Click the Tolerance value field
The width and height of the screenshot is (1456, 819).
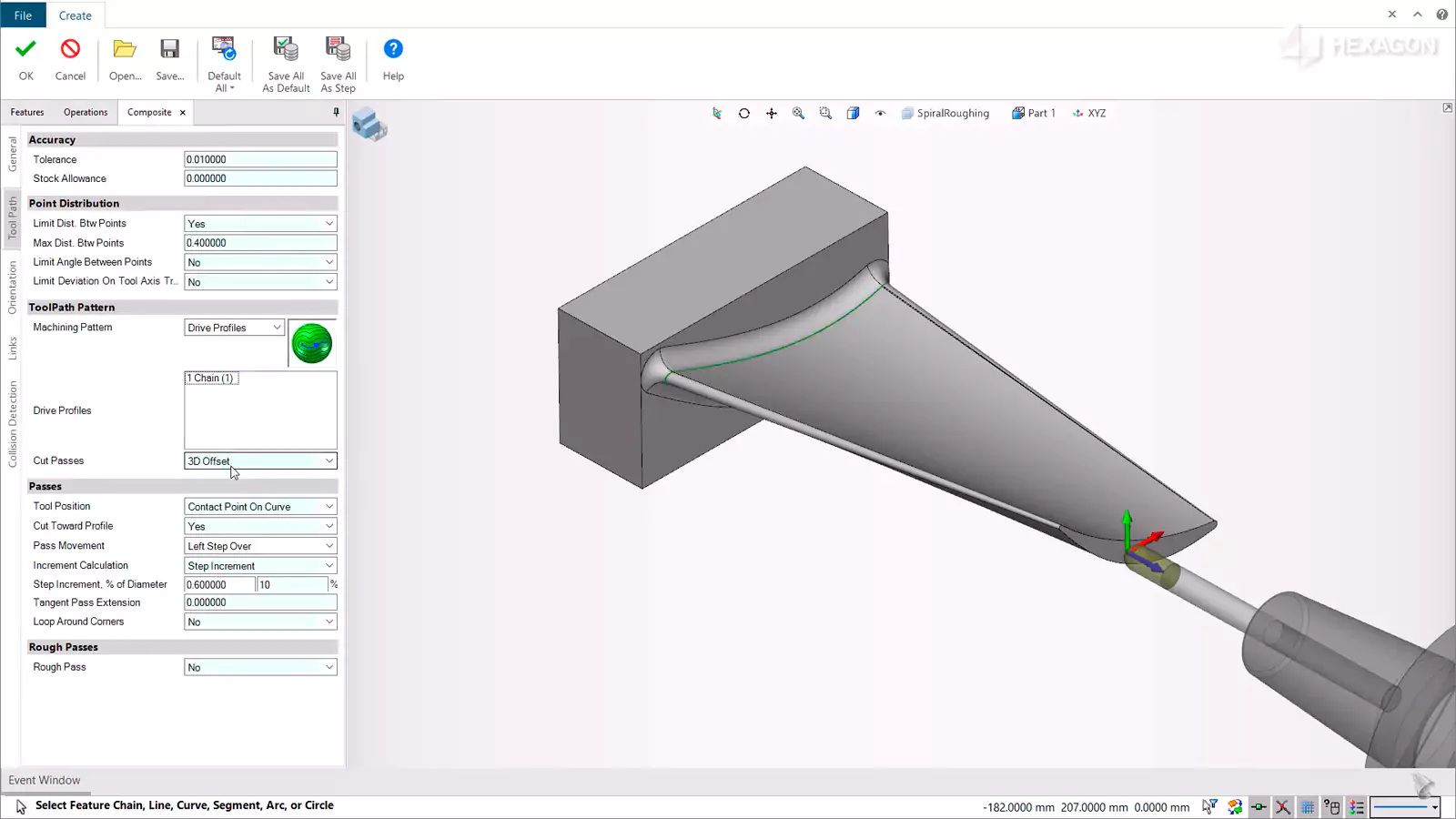pos(260,159)
